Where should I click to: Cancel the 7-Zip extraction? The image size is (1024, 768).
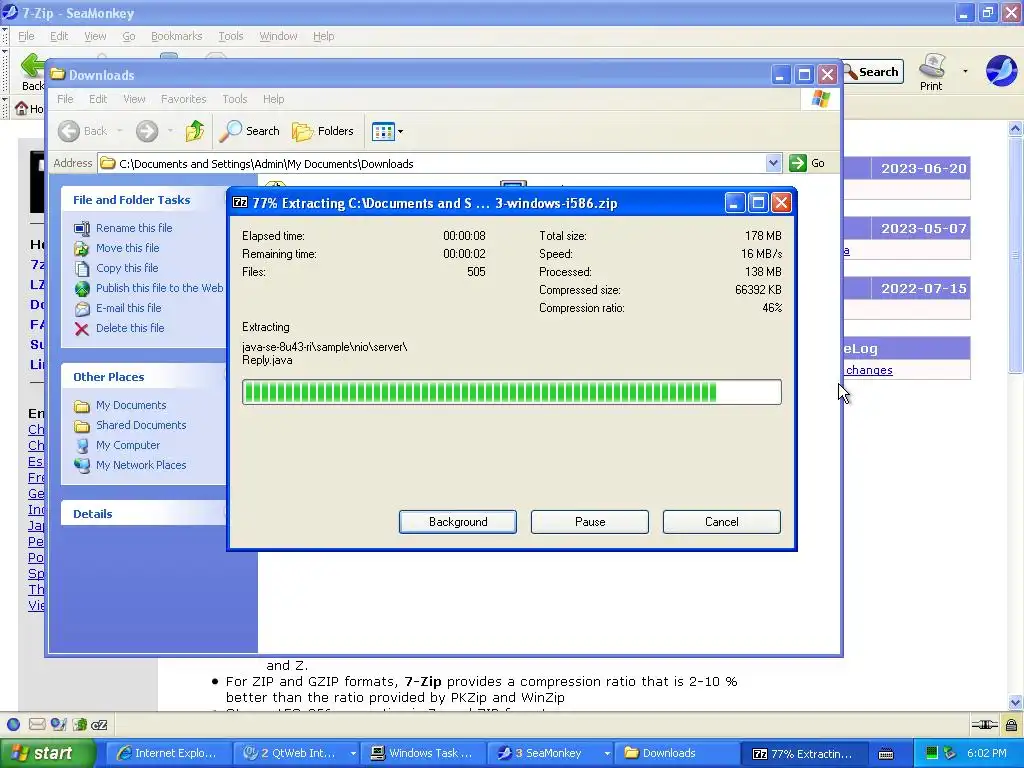pos(722,522)
